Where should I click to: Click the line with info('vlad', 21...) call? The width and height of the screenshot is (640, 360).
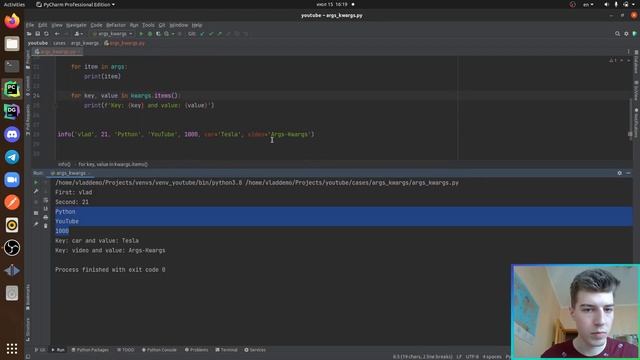pos(186,134)
